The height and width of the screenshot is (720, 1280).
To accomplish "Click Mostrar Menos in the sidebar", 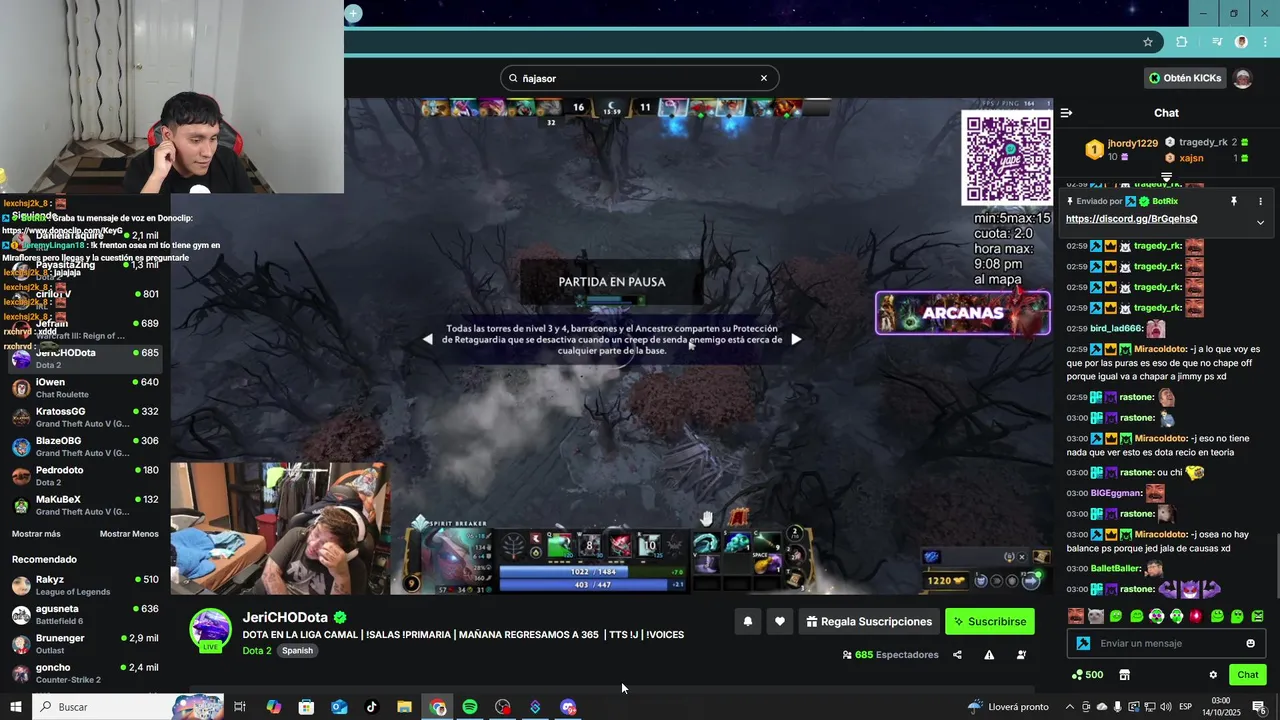I will point(129,534).
